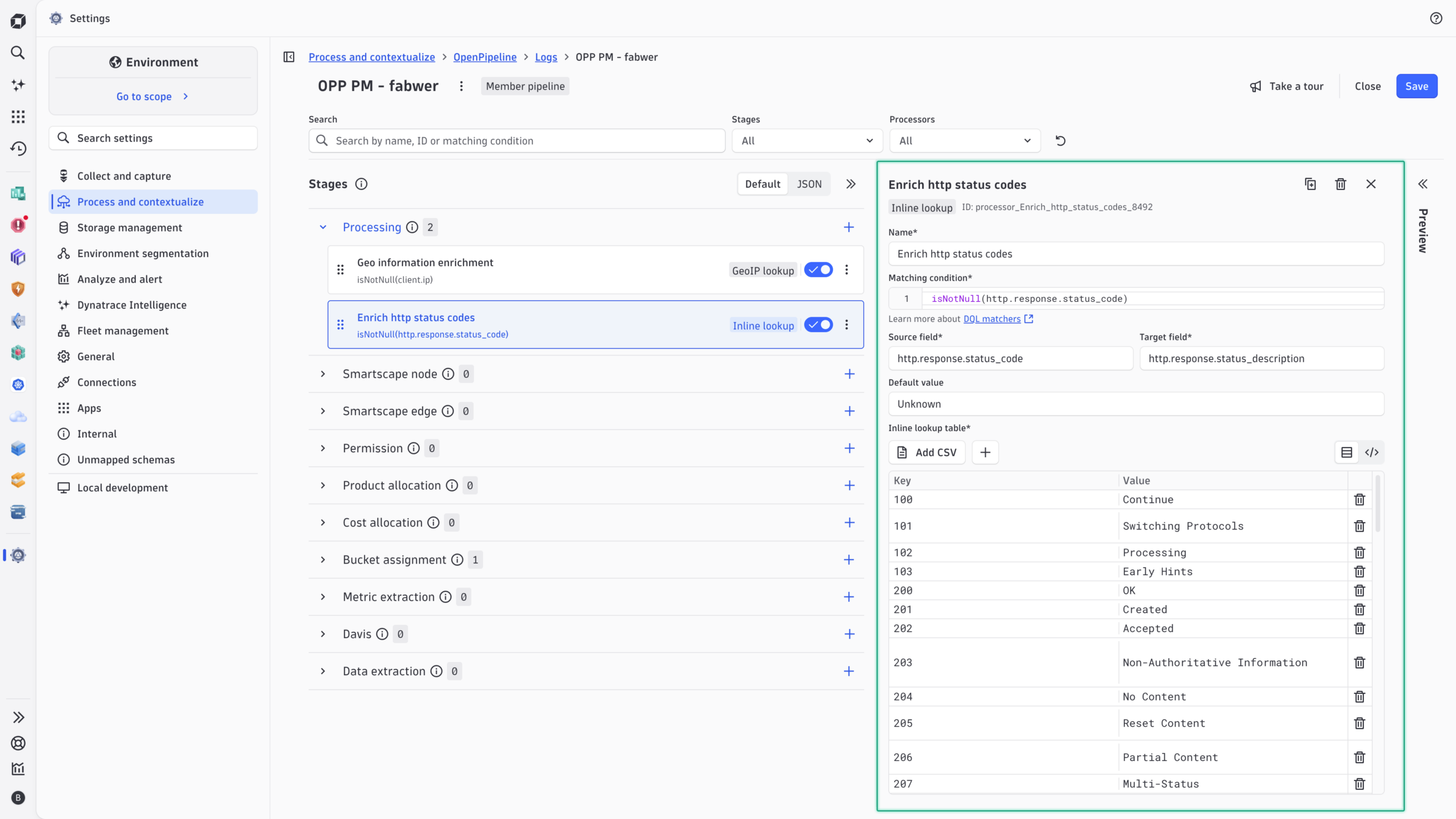Expand the left navigation rail

point(18,717)
